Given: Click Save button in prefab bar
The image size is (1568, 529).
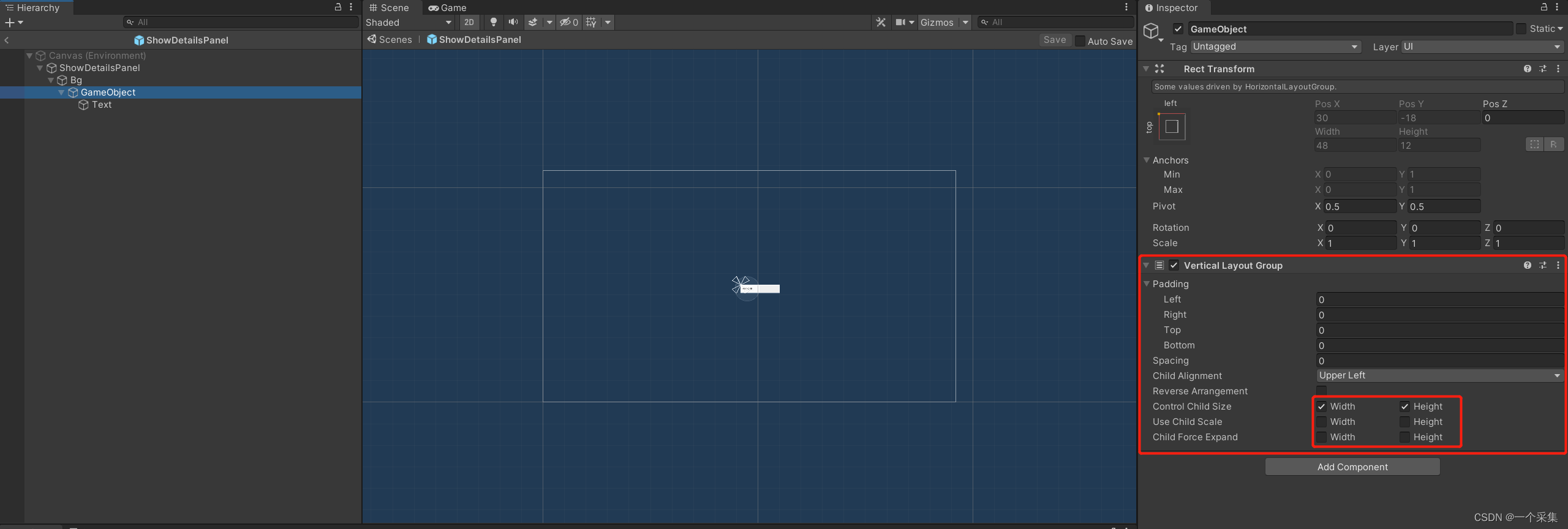Looking at the screenshot, I should click(x=1055, y=40).
